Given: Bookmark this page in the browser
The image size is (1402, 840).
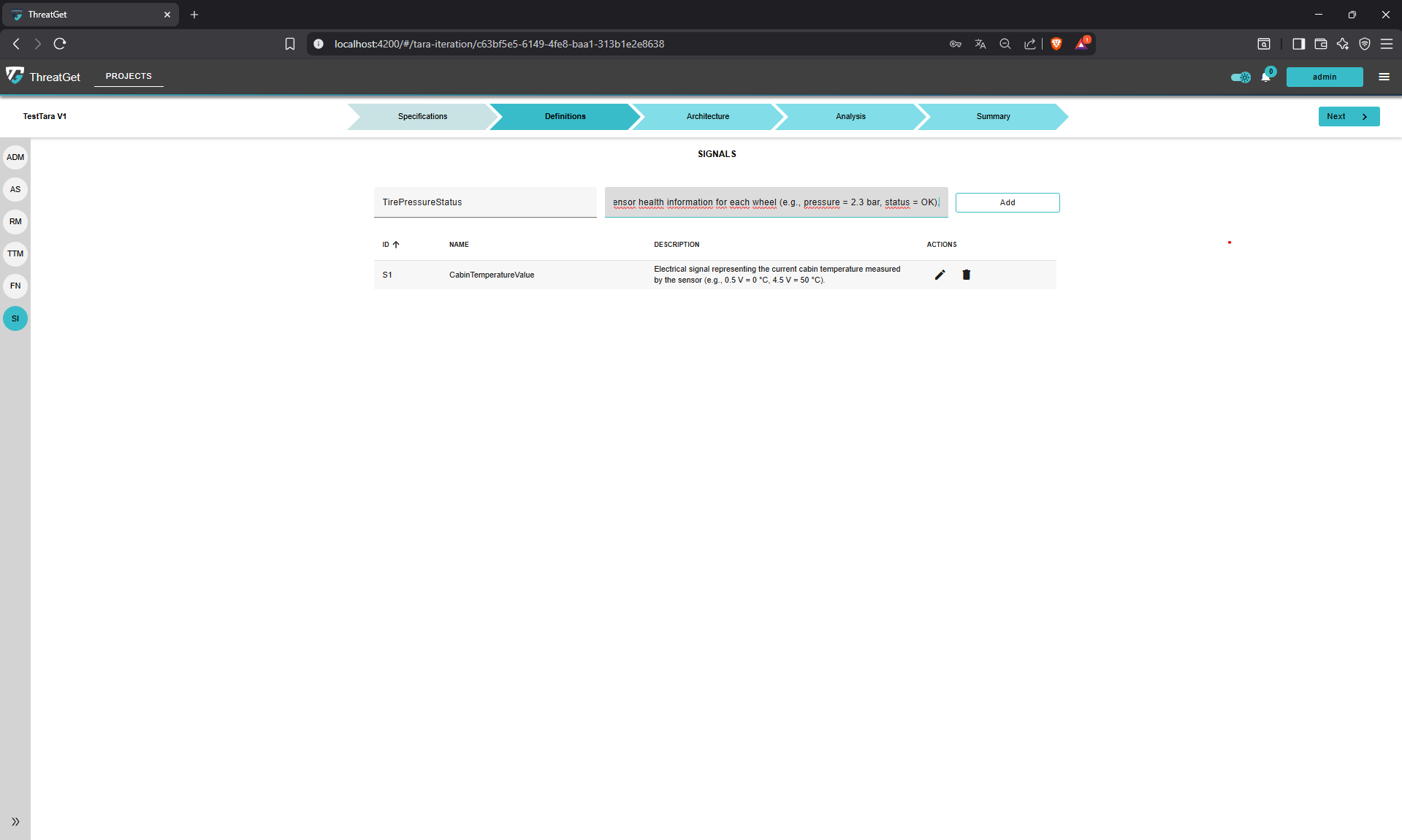Looking at the screenshot, I should (289, 44).
